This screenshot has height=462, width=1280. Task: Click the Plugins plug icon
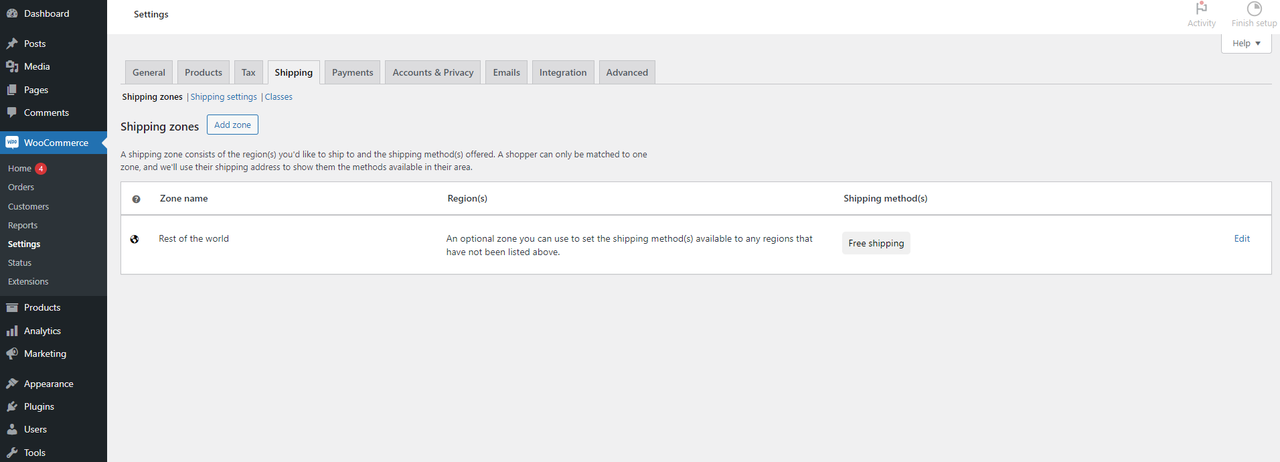pyautogui.click(x=12, y=407)
